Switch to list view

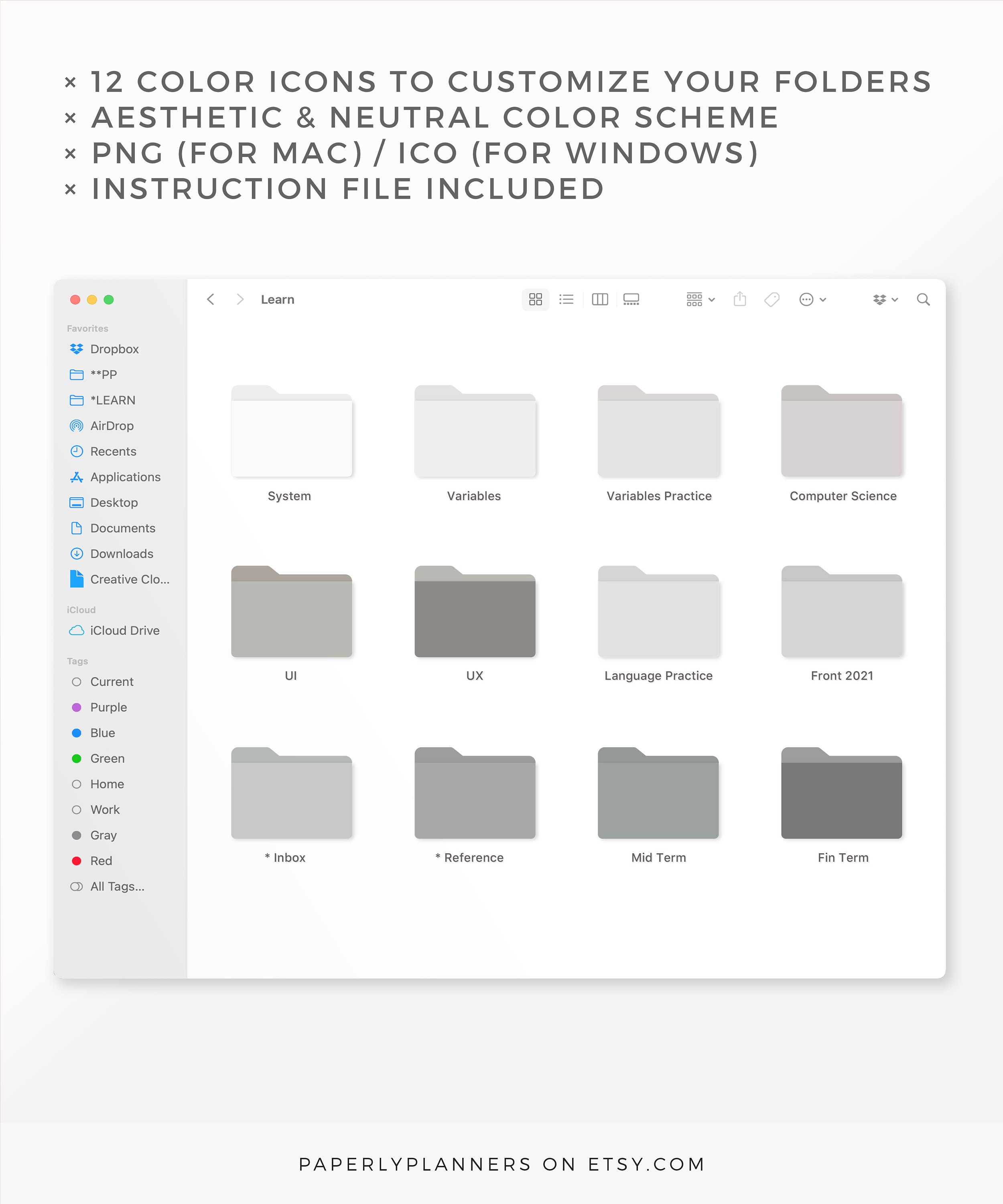[x=566, y=299]
